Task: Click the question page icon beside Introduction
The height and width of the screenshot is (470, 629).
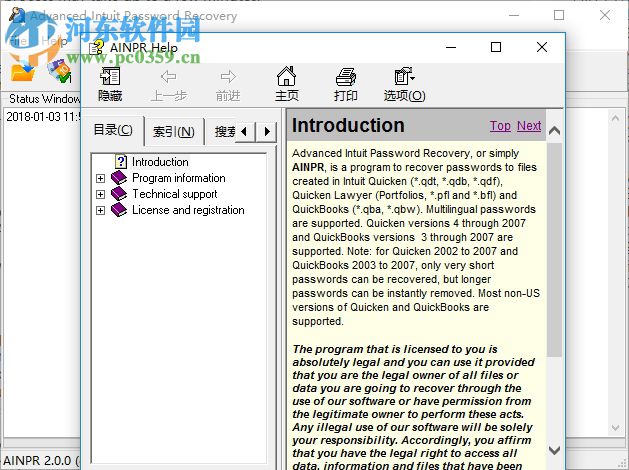Action: tap(121, 162)
